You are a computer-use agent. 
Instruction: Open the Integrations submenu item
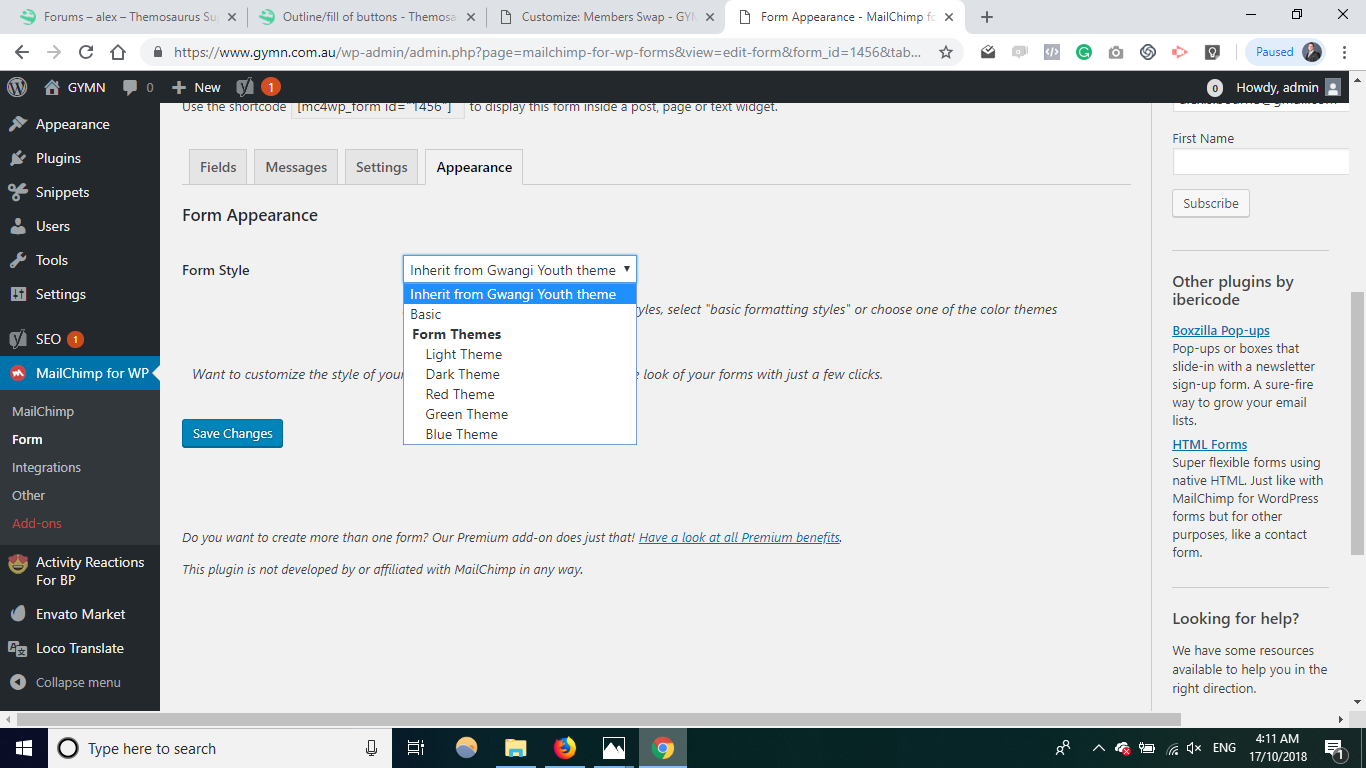[x=46, y=467]
